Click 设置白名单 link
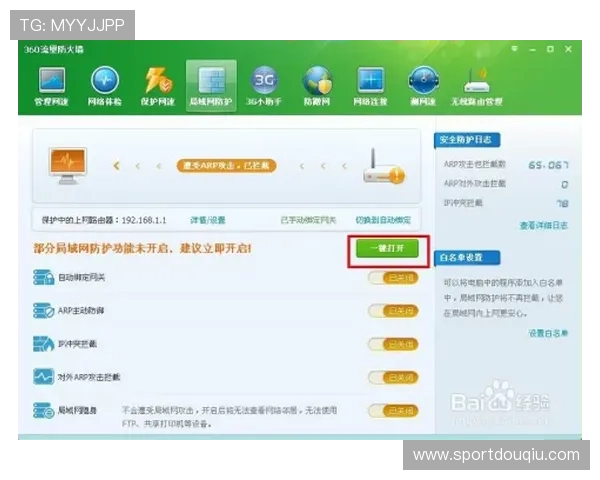Viewport: 600px width, 480px height. (548, 333)
